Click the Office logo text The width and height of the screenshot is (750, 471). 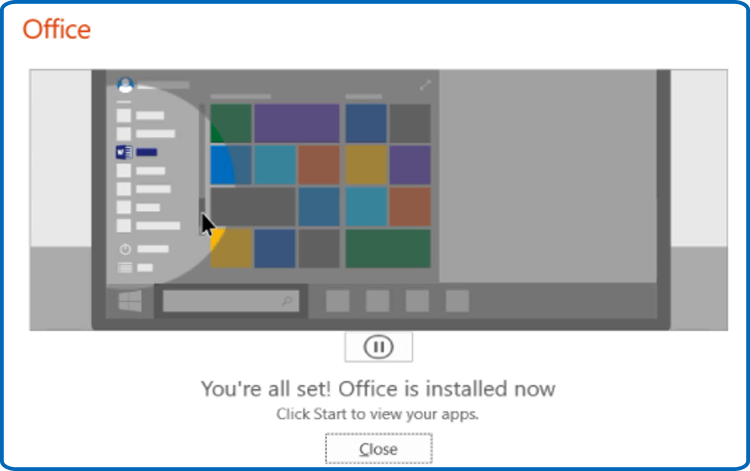click(x=56, y=29)
